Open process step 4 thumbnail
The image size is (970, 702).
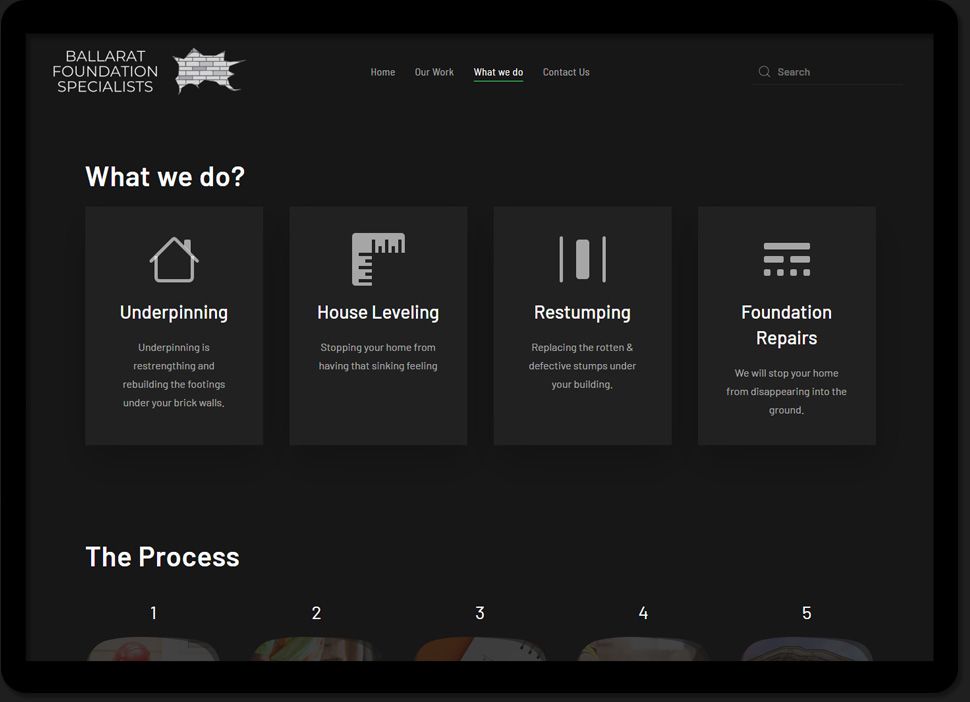coord(643,649)
